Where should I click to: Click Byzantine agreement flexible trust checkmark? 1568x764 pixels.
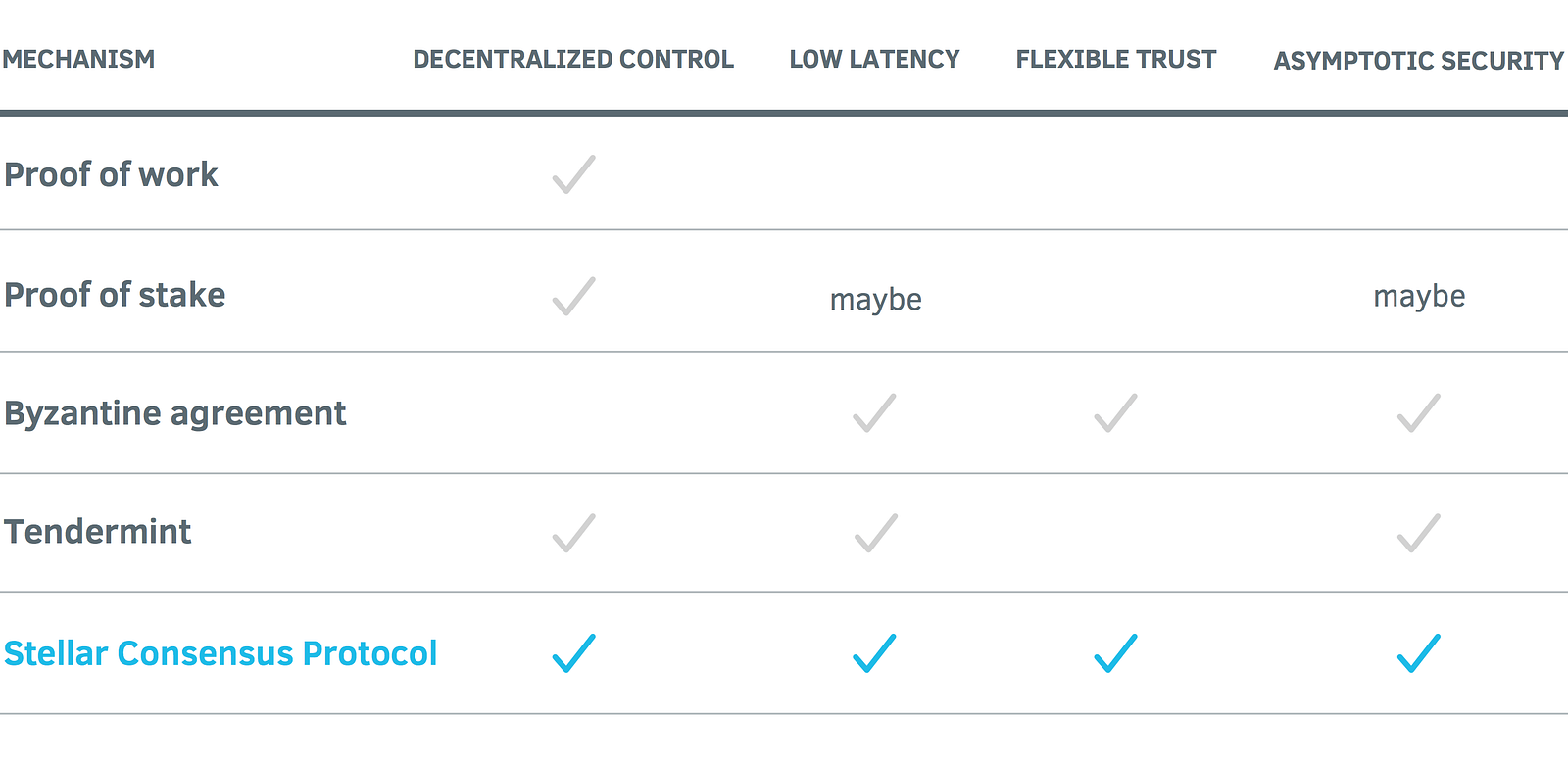(1115, 413)
